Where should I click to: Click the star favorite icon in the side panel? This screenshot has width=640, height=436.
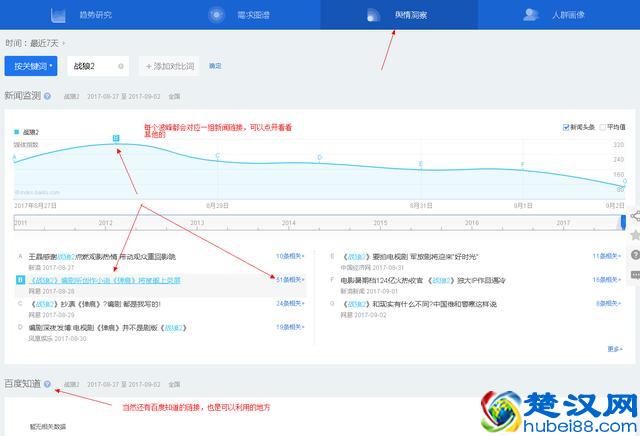click(635, 235)
